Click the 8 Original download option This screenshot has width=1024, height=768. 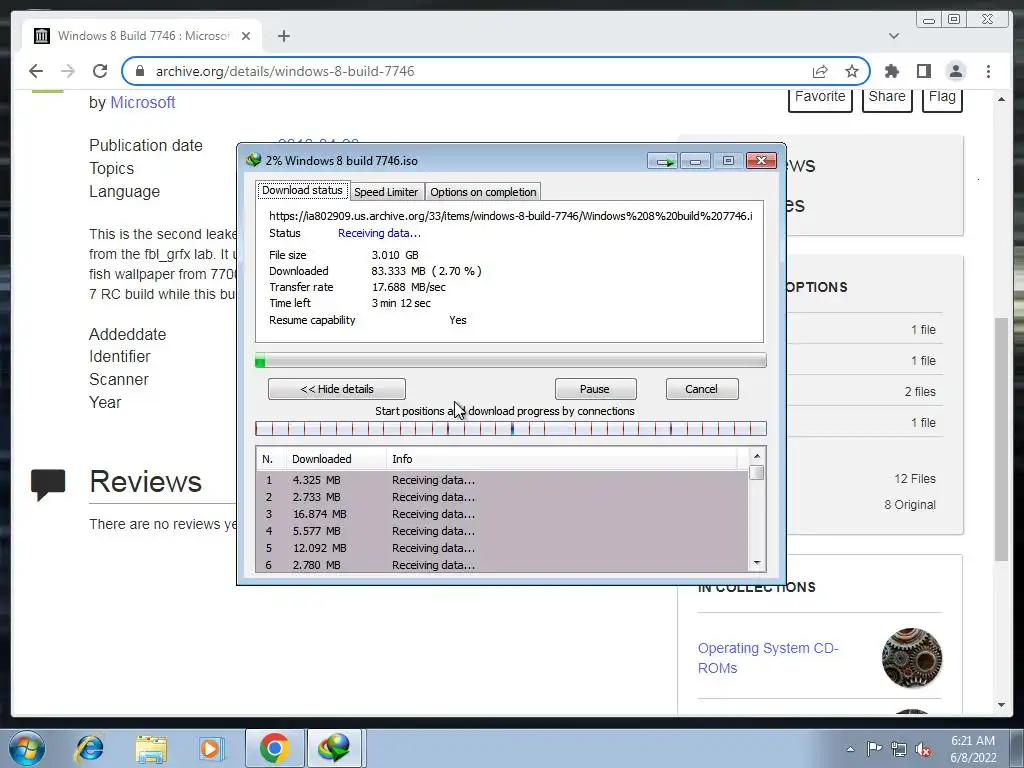click(910, 505)
